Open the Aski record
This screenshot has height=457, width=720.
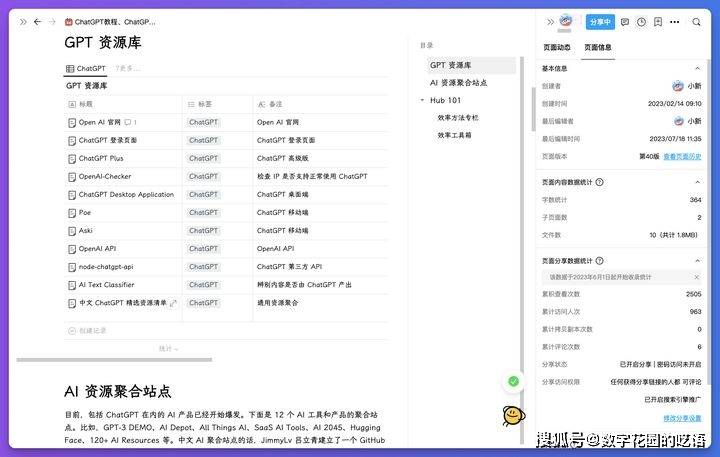(x=85, y=231)
